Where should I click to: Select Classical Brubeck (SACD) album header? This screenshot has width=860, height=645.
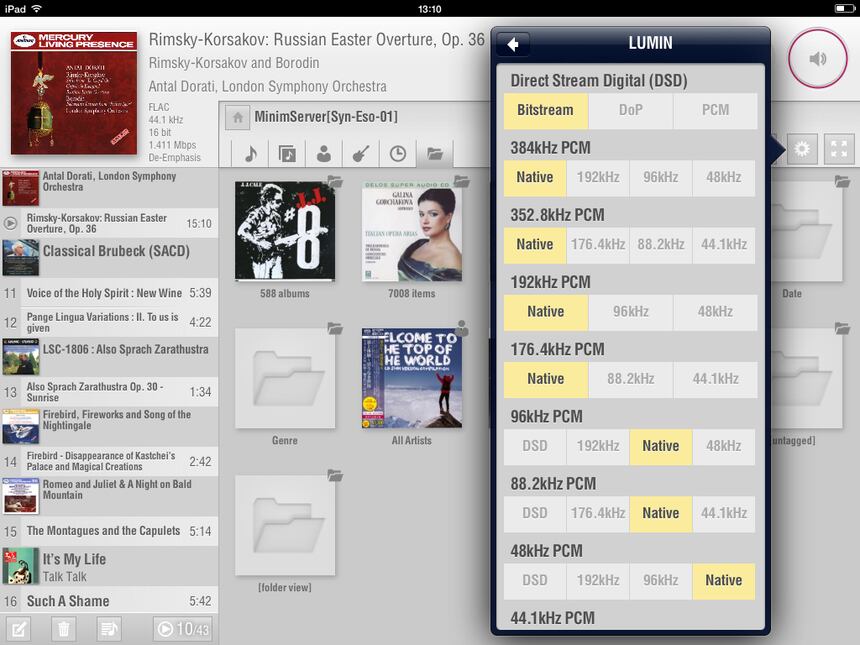pos(109,258)
